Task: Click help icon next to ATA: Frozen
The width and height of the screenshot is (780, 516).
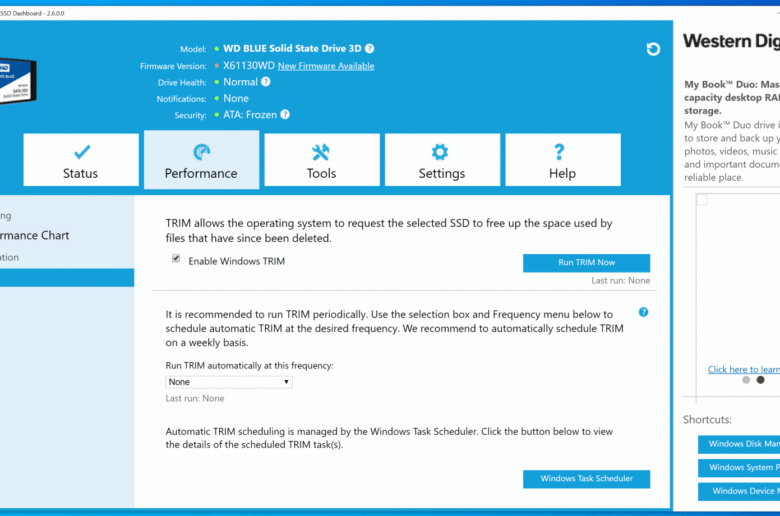Action: (x=285, y=114)
